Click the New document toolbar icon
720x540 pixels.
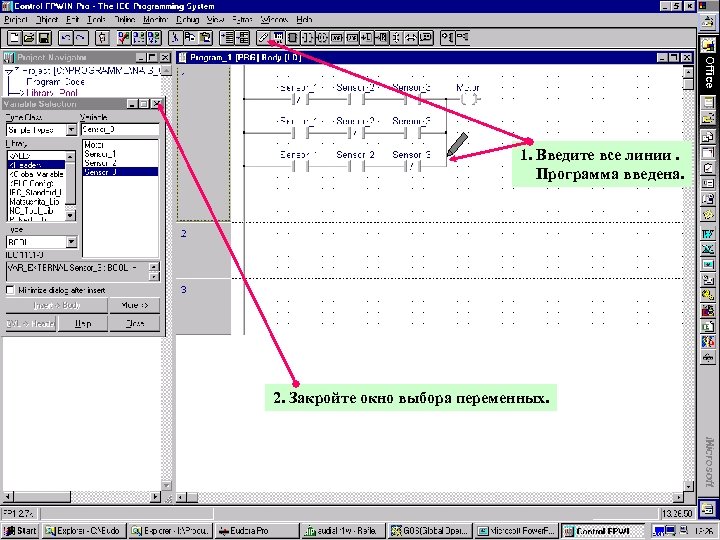[14, 38]
